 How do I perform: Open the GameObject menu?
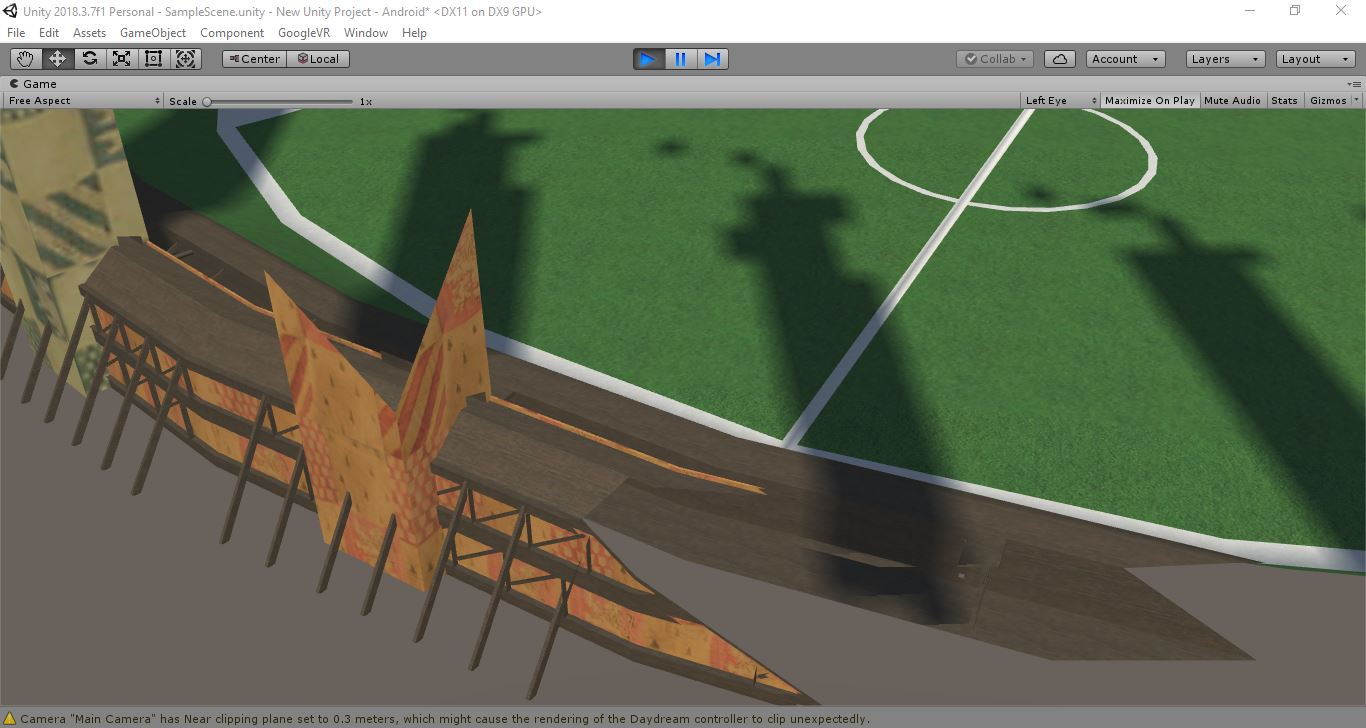[153, 33]
